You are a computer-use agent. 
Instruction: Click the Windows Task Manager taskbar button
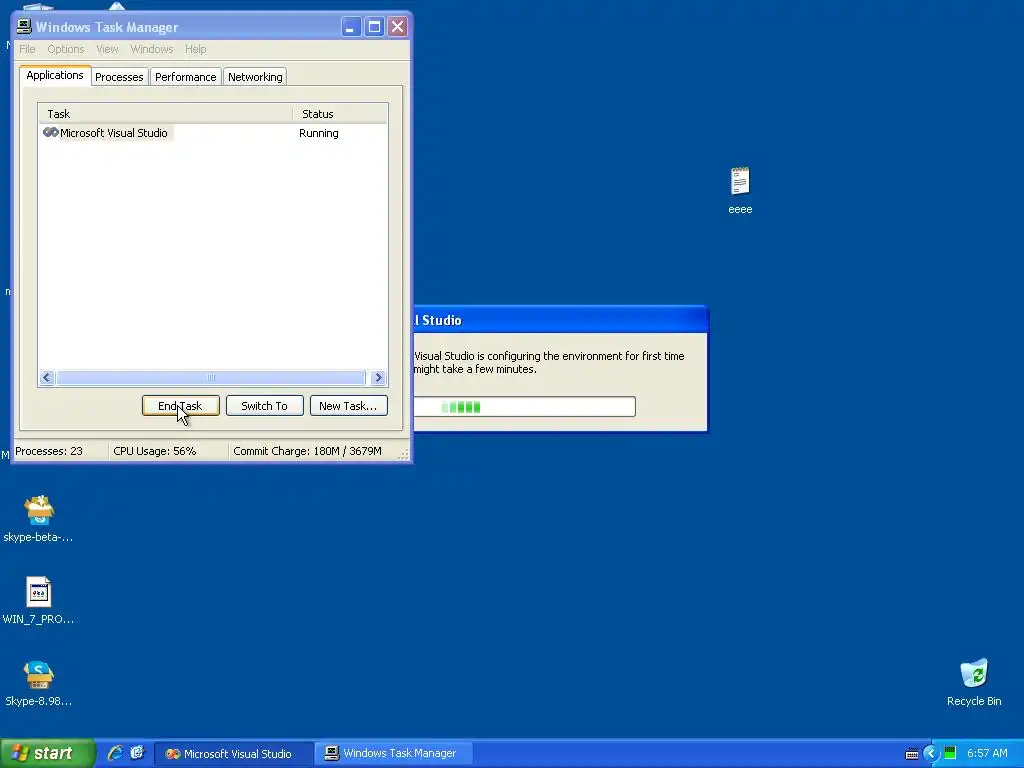(394, 754)
